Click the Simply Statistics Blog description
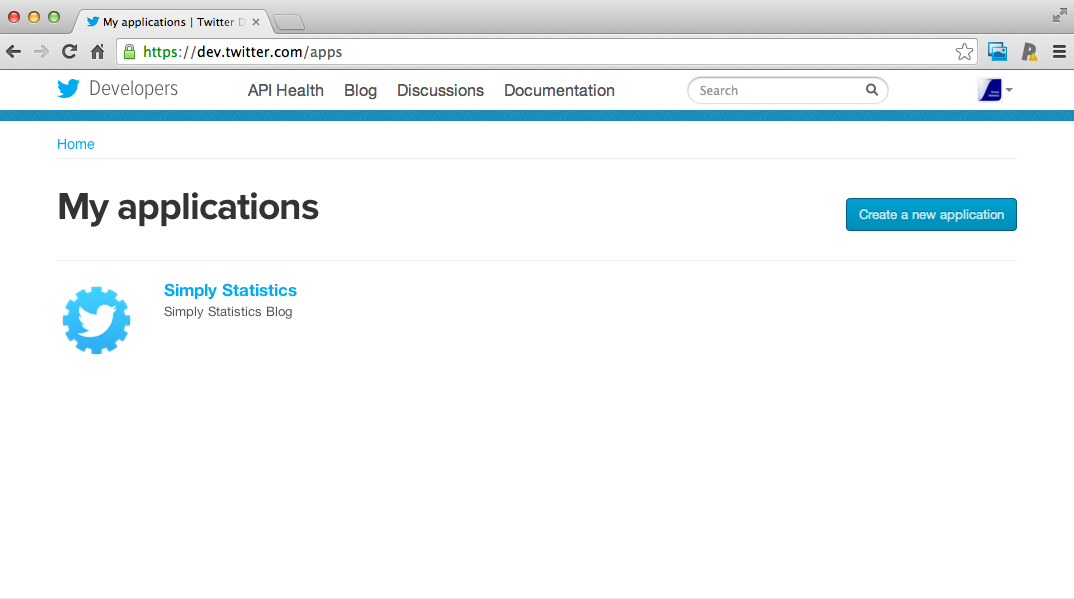The width and height of the screenshot is (1074, 599). point(228,311)
